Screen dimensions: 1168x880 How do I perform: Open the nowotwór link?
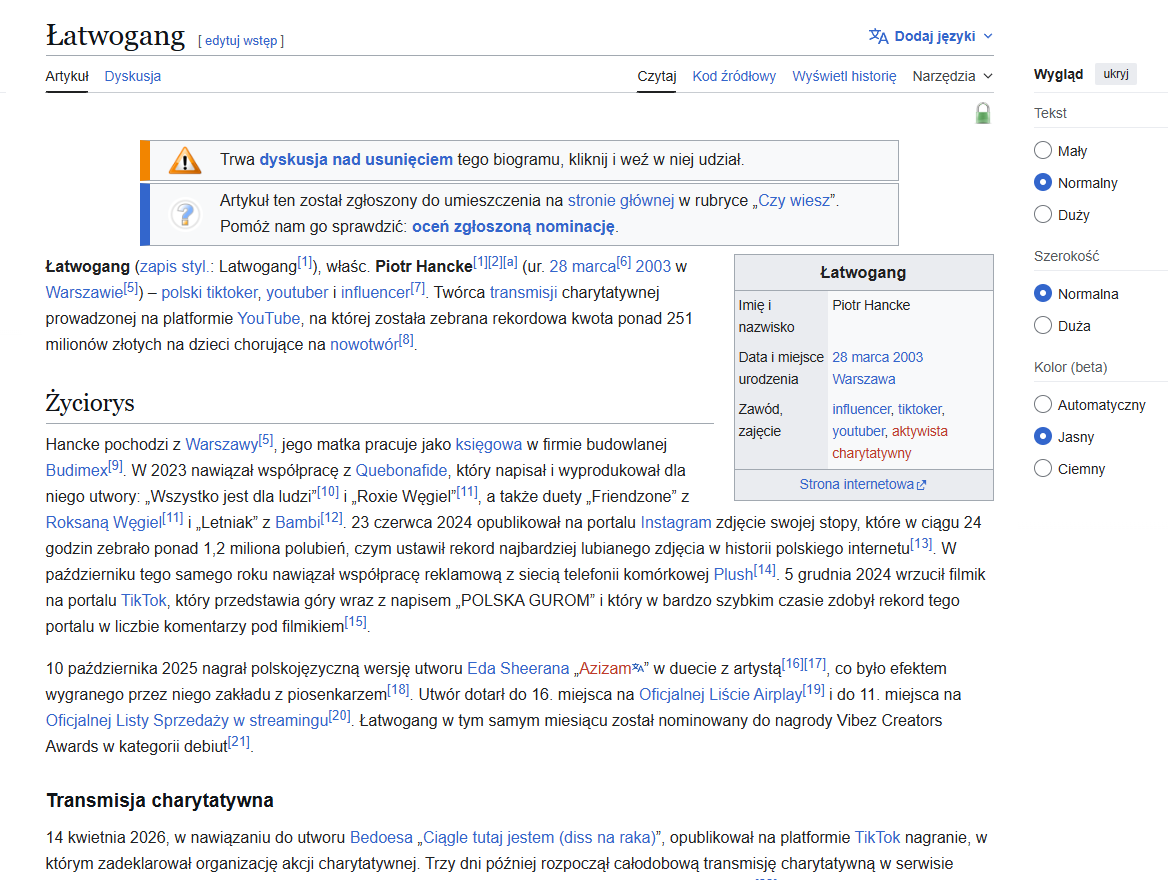(x=364, y=344)
